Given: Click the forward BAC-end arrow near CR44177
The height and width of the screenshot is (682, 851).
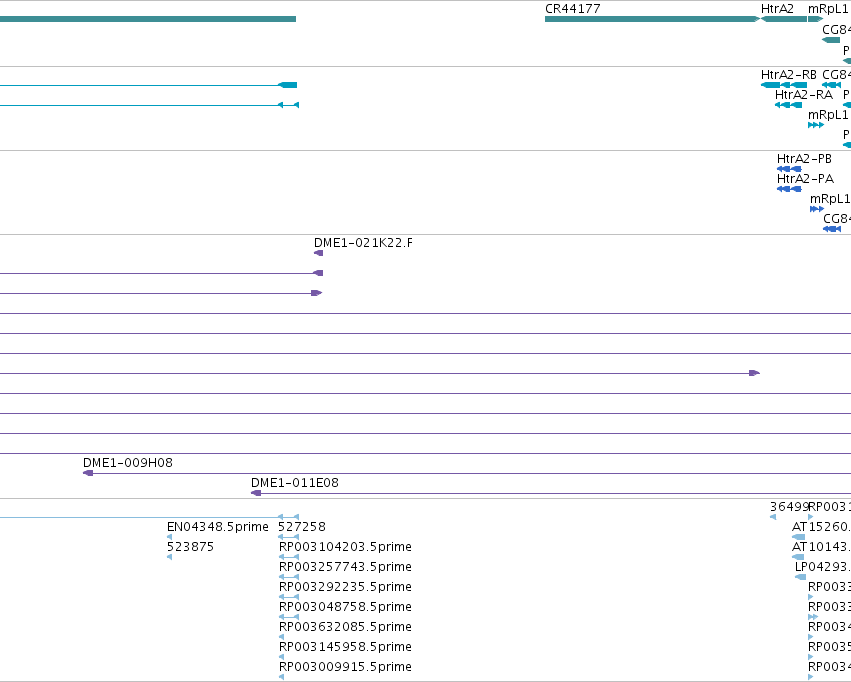Looking at the screenshot, I should 754,373.
